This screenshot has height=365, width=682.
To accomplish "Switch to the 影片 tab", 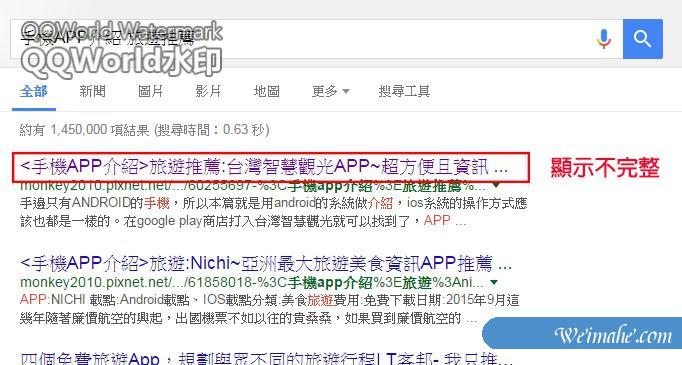I will [208, 91].
